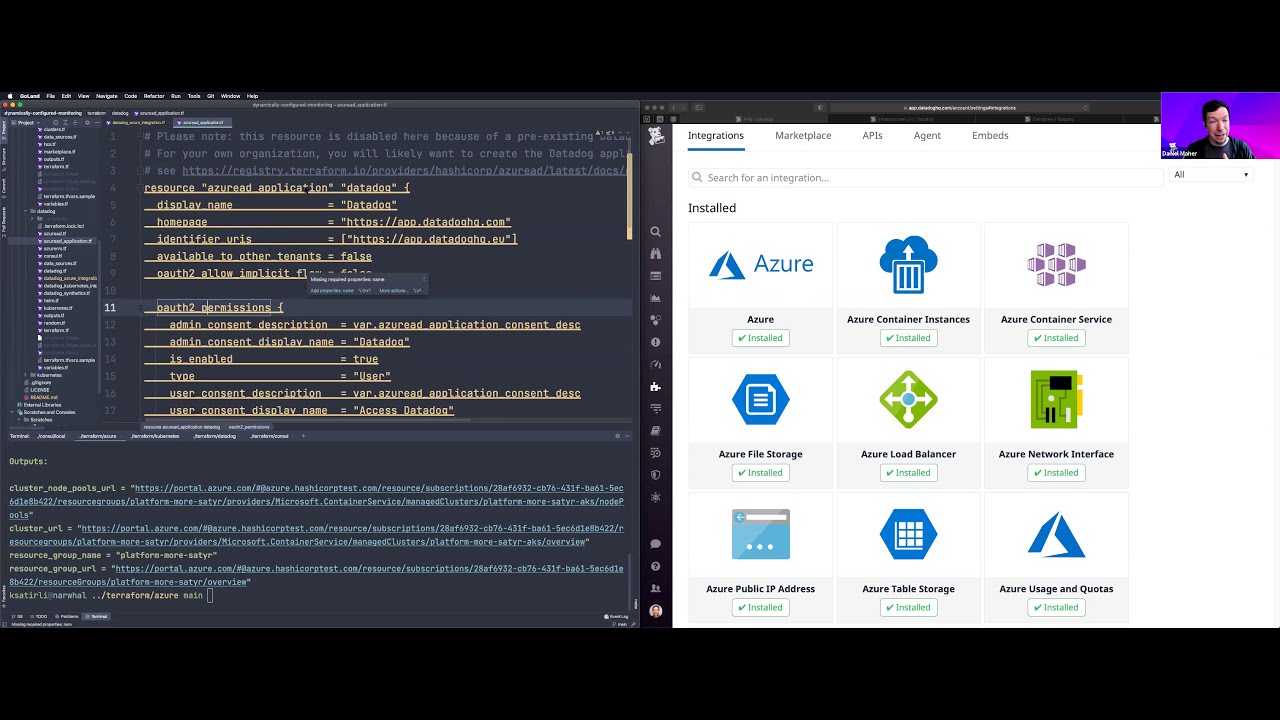The image size is (1280, 720).
Task: Click the browser back arrow button
Action: 672,107
